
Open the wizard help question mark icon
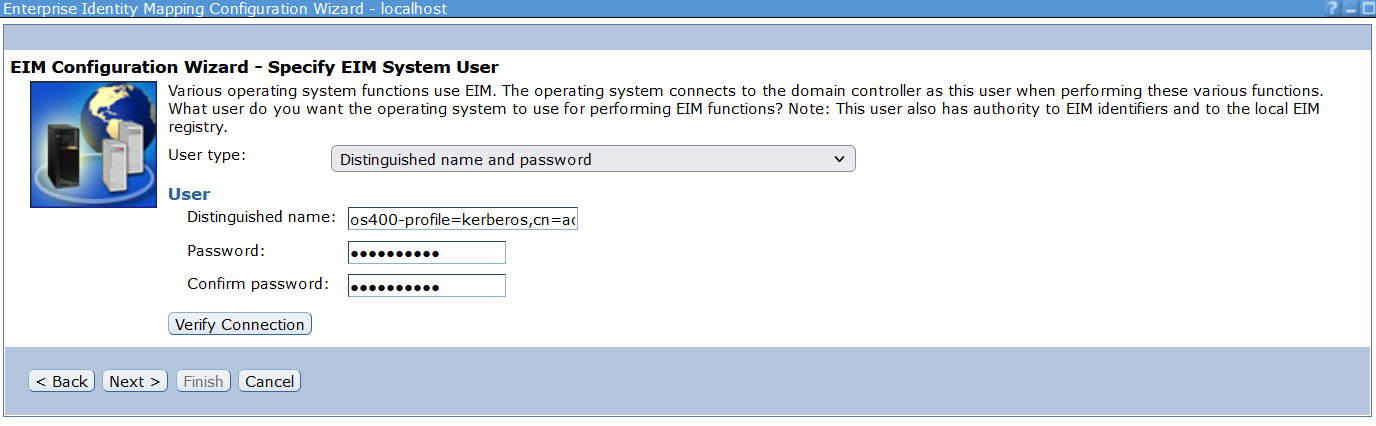[1332, 9]
